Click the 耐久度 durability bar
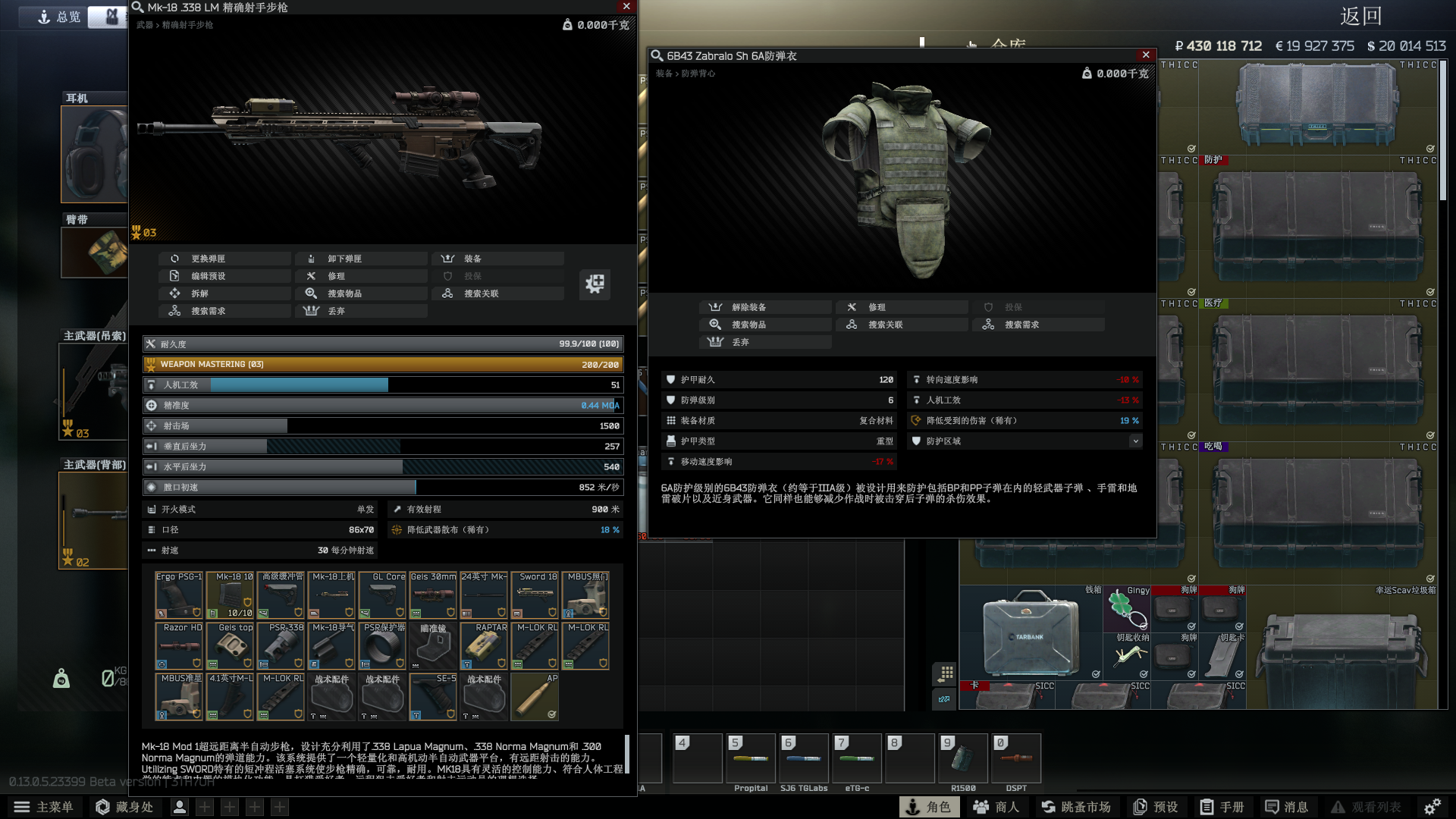Viewport: 1456px width, 819px height. [384, 344]
